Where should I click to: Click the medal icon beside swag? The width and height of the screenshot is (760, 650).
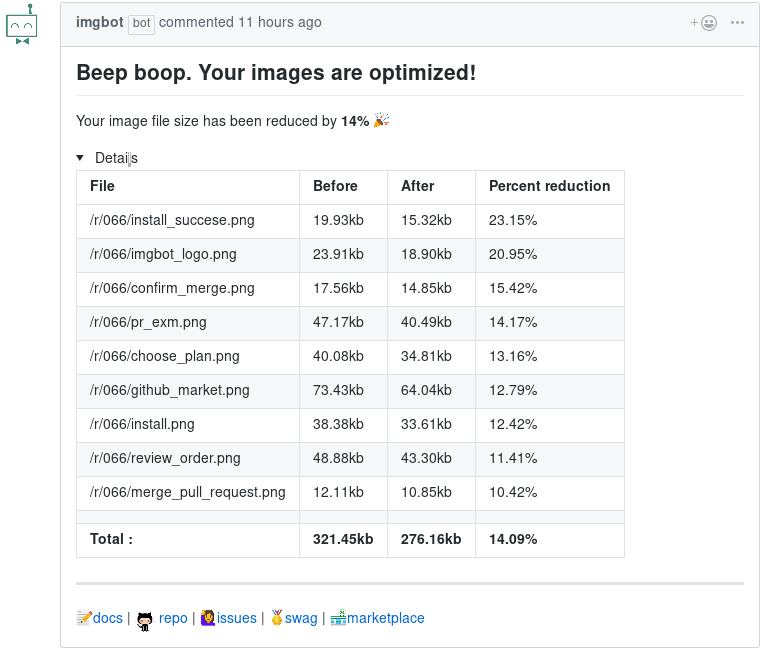(x=277, y=618)
